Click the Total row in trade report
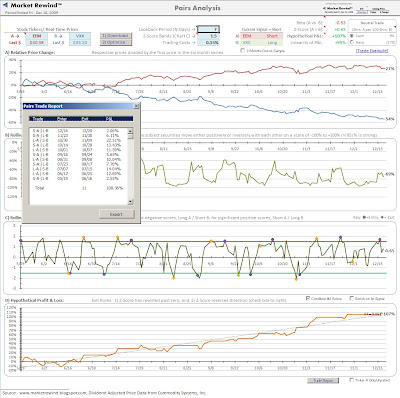400x398 pixels. pos(78,188)
